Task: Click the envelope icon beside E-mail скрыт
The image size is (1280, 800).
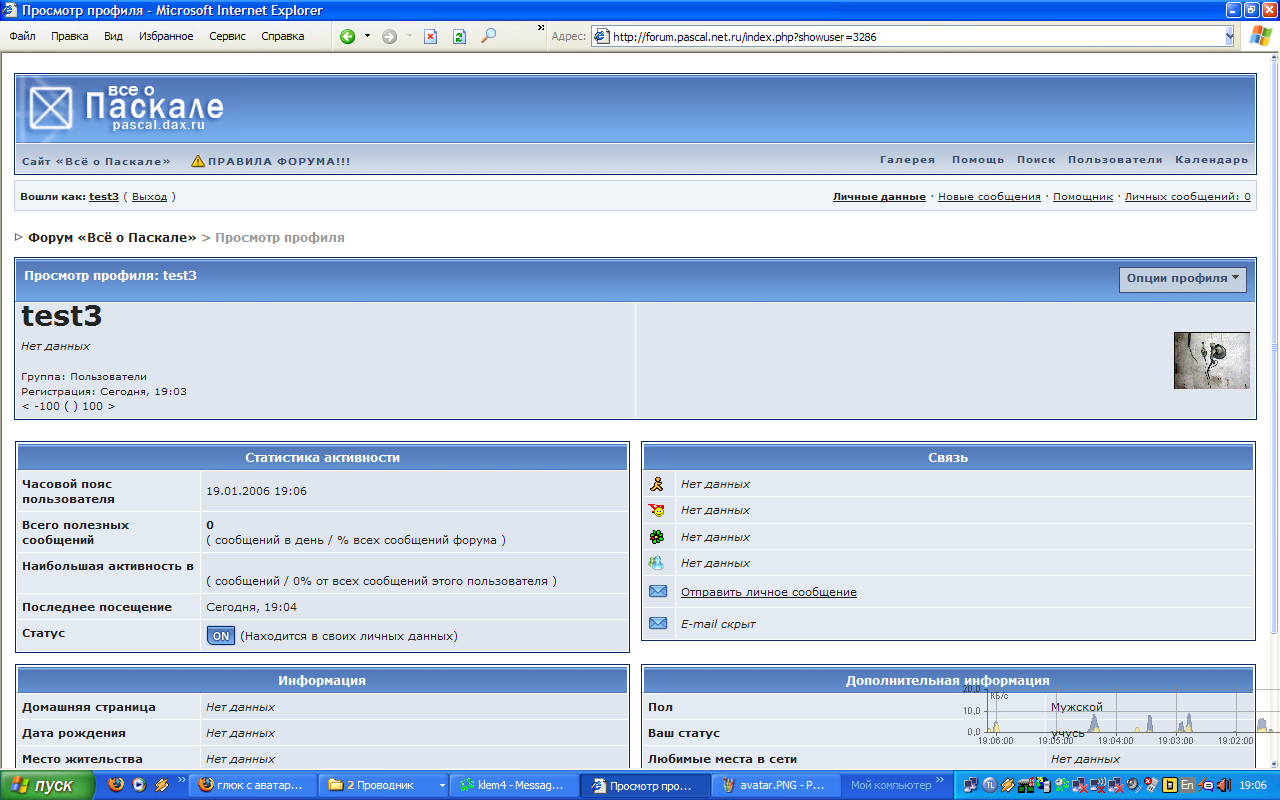Action: [x=657, y=623]
